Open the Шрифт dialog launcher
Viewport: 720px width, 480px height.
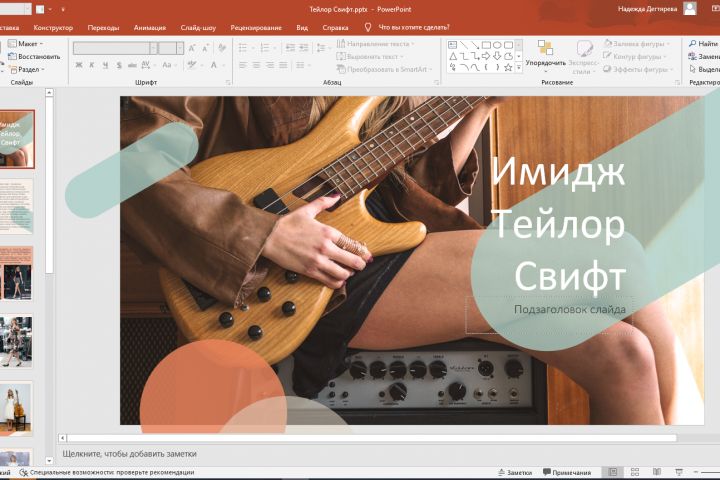(x=228, y=82)
